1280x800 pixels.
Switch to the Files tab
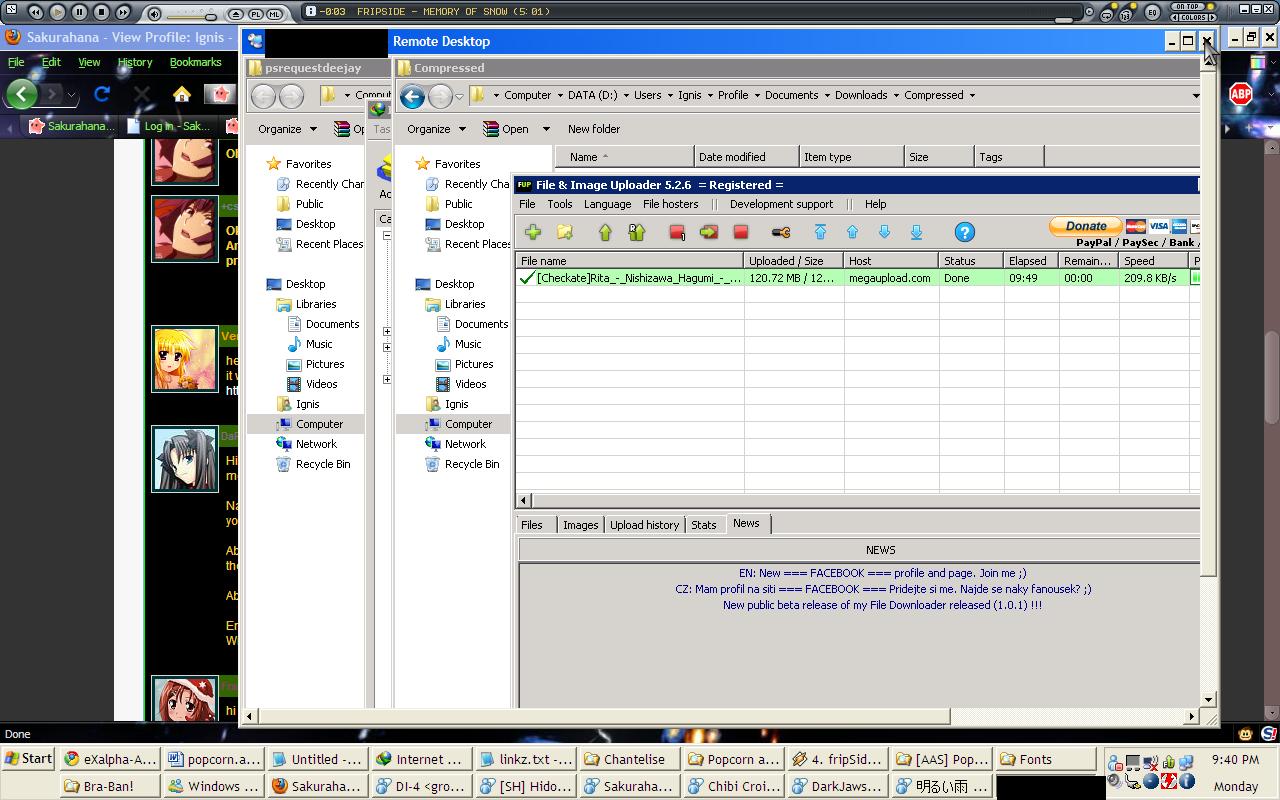[x=532, y=525]
